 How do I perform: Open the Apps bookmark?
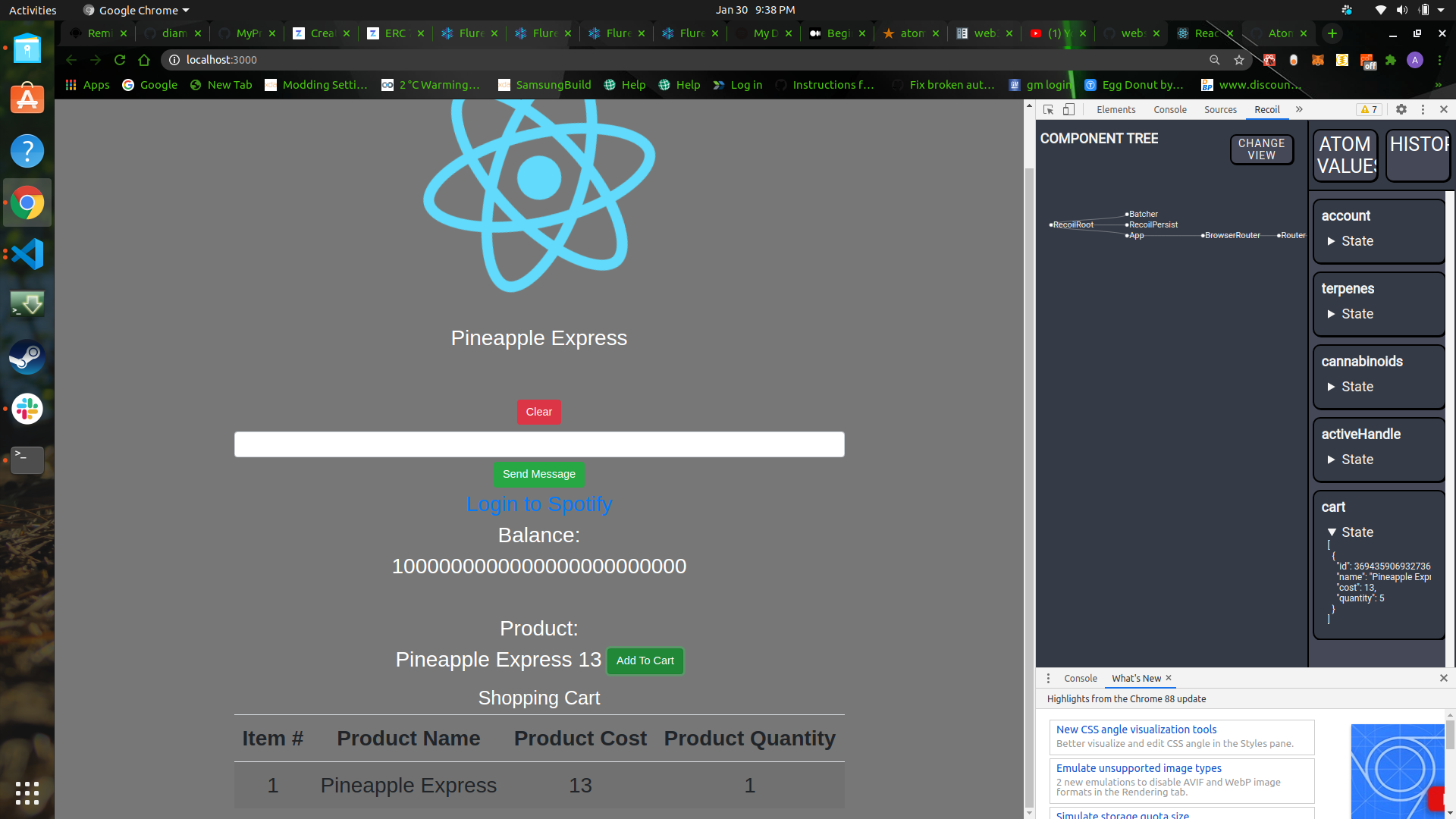click(88, 85)
